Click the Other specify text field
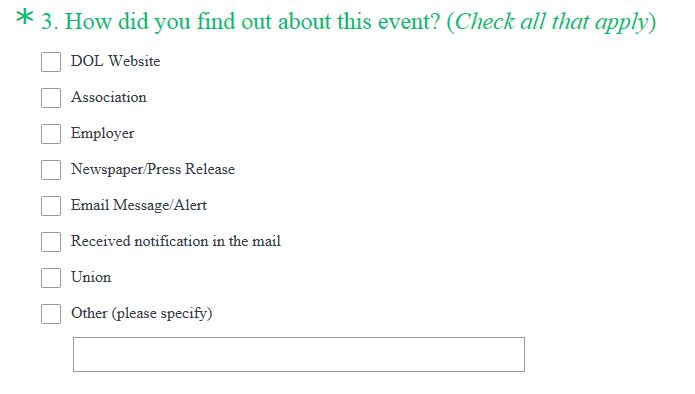 (299, 355)
